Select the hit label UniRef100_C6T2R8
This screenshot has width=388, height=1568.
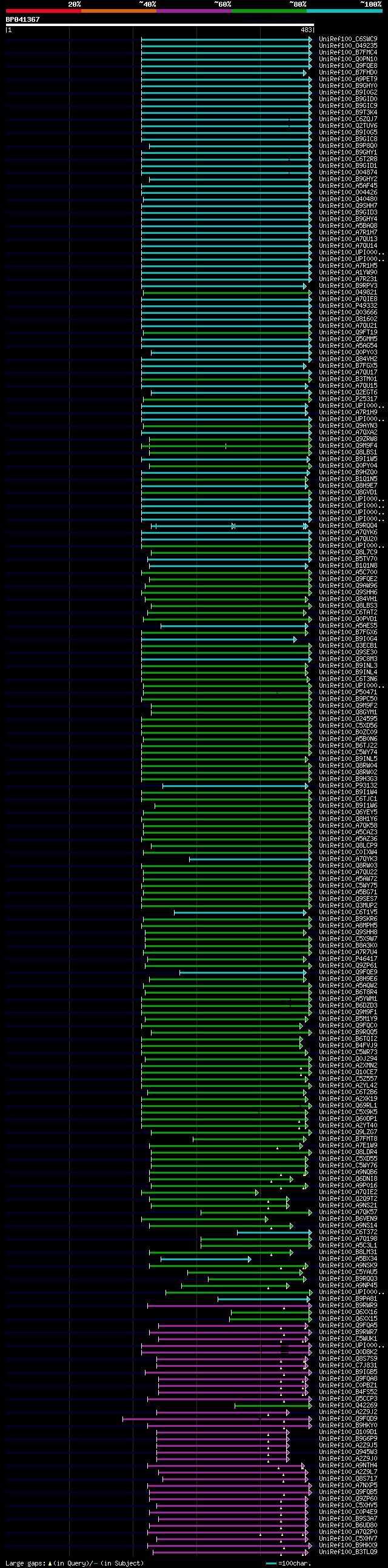coord(348,159)
